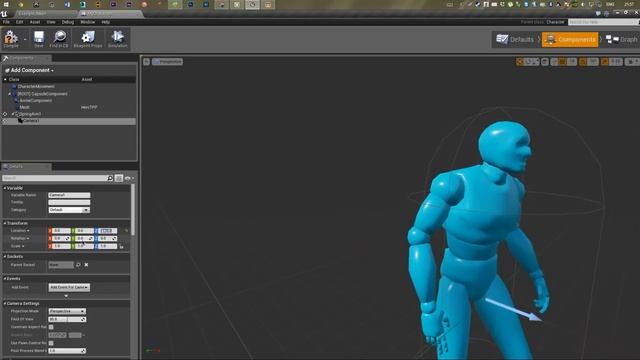Click the Location Z value field
Screen dimensions: 640x360
point(108,231)
